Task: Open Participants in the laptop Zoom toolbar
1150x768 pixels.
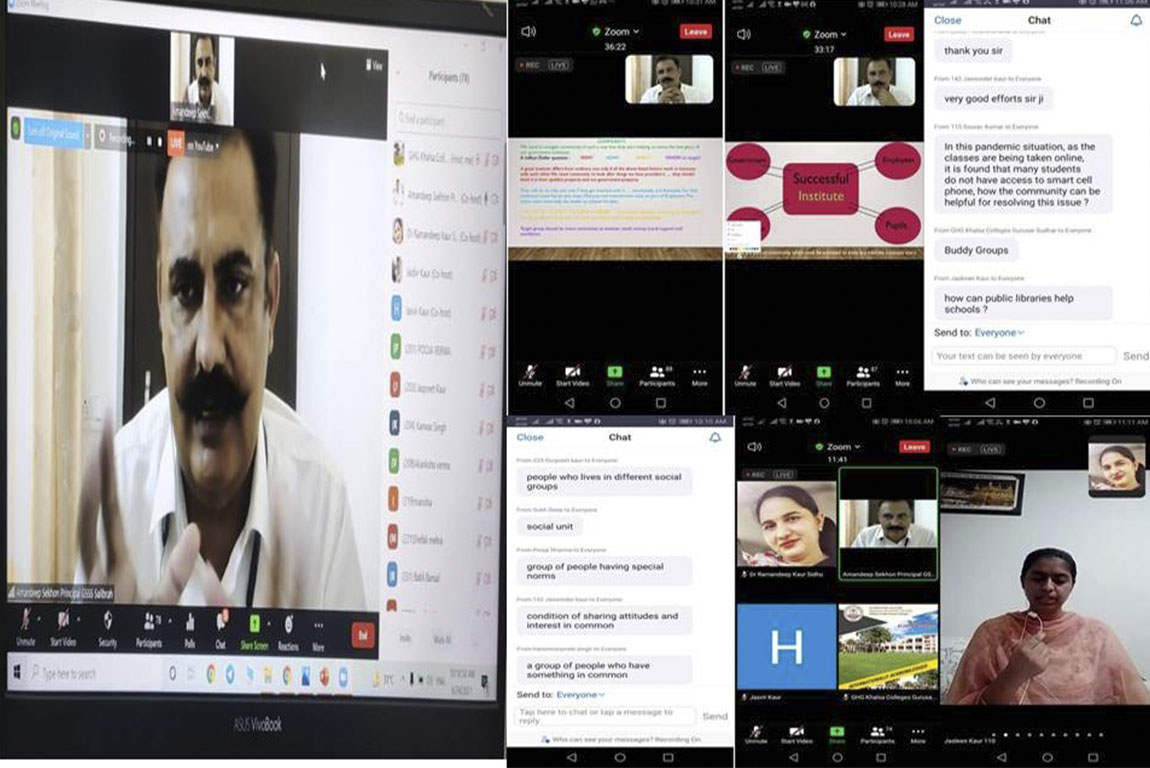Action: 149,627
